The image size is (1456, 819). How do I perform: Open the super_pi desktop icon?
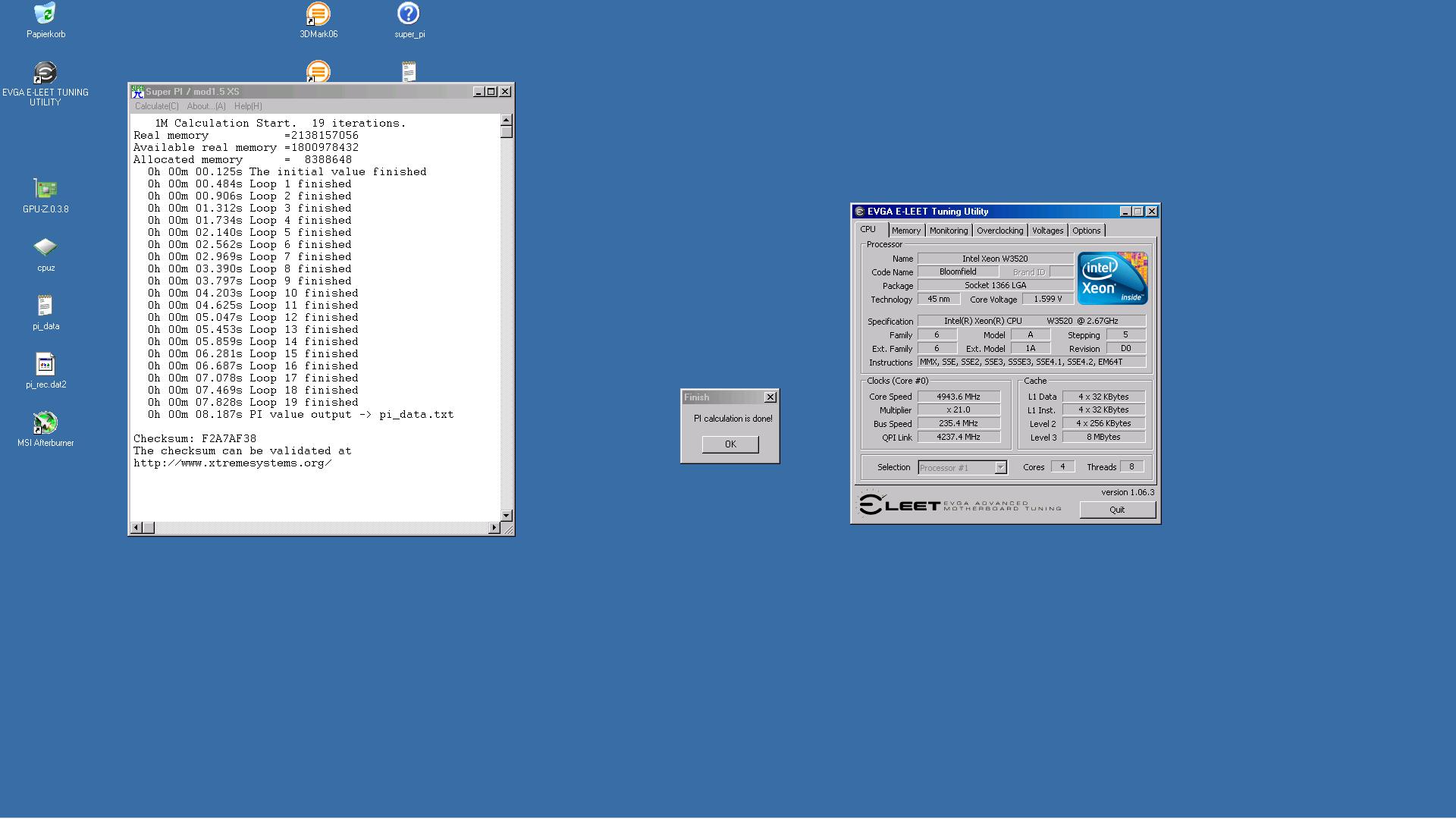tap(409, 14)
